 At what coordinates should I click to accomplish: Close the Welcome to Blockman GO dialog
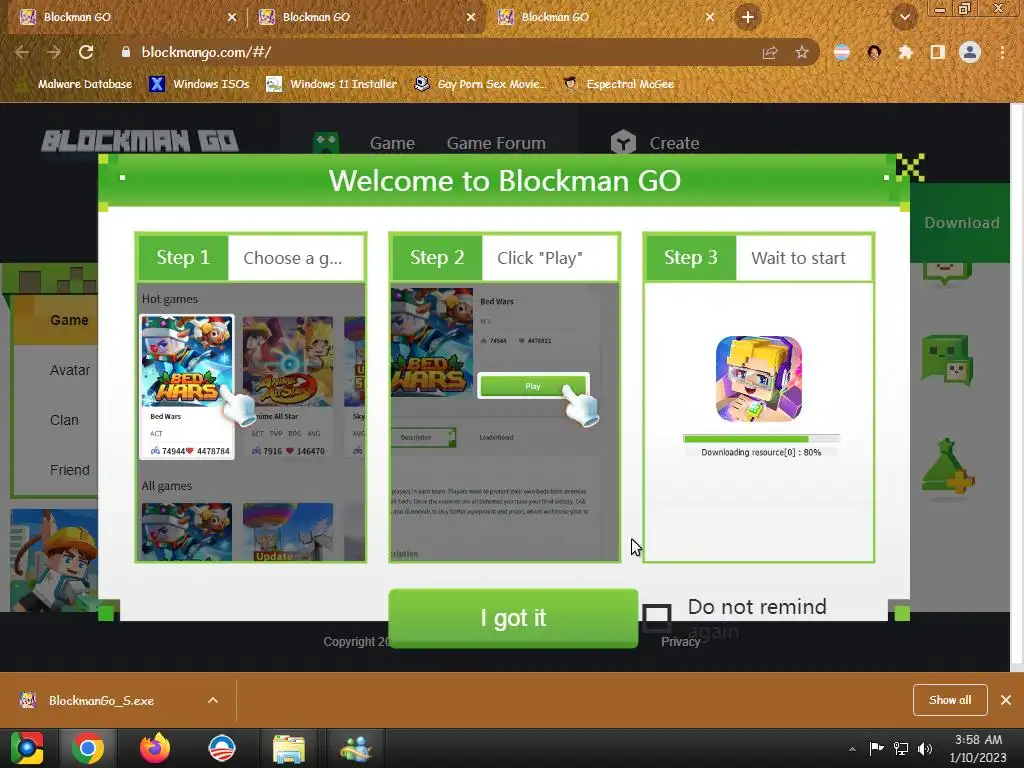pyautogui.click(x=910, y=167)
